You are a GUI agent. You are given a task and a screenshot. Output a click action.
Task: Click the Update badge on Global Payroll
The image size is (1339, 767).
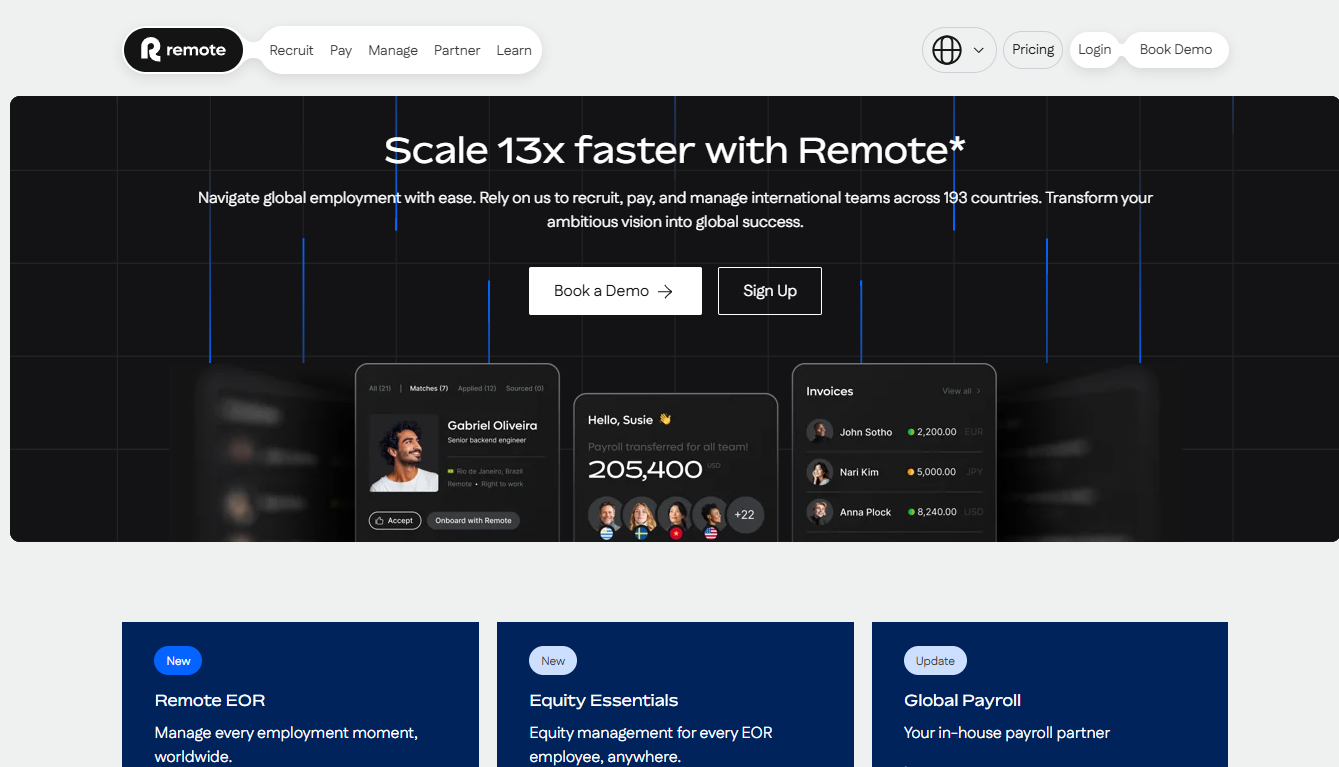pyautogui.click(x=935, y=661)
